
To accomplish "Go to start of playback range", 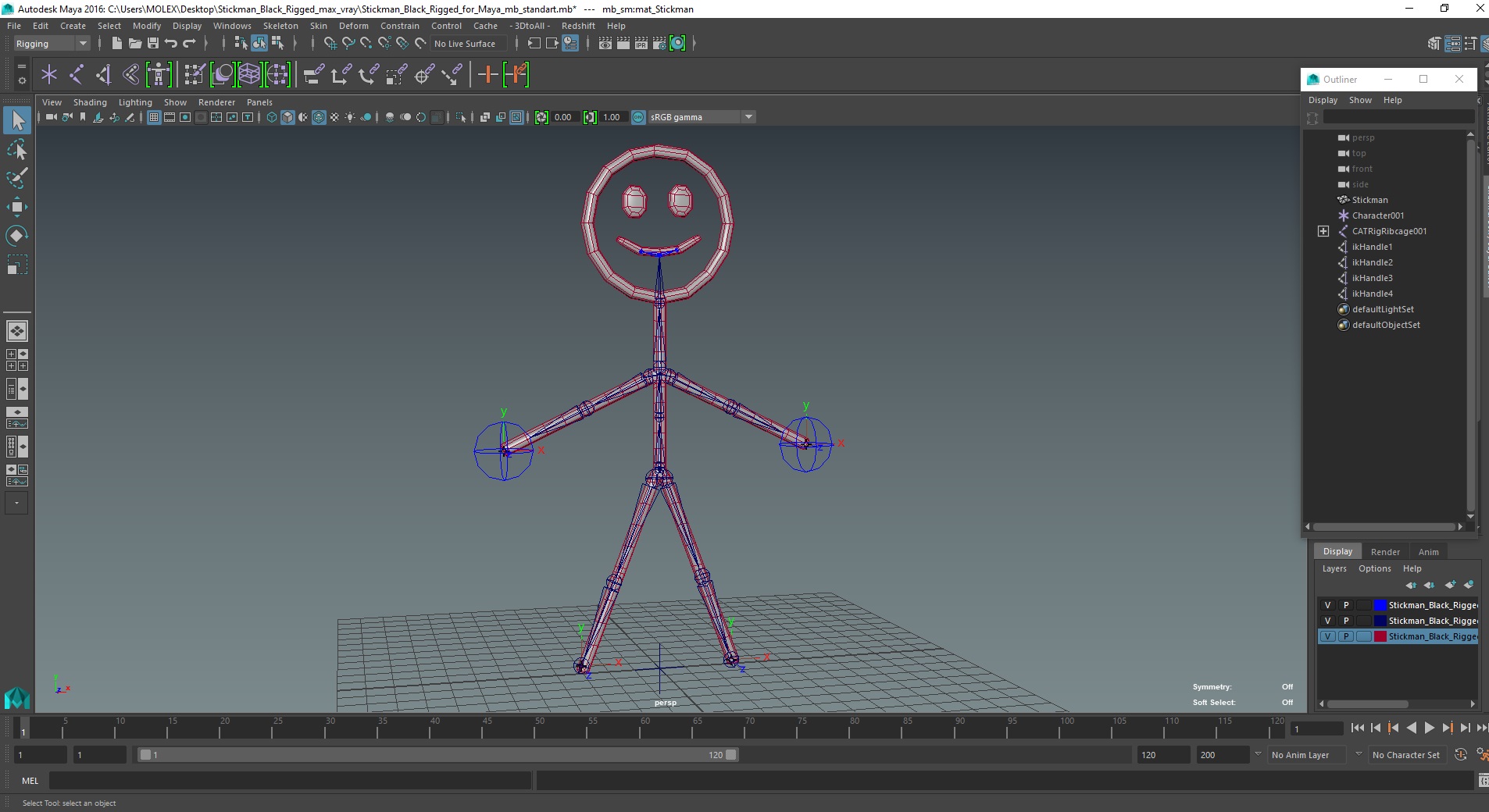I will click(1357, 728).
